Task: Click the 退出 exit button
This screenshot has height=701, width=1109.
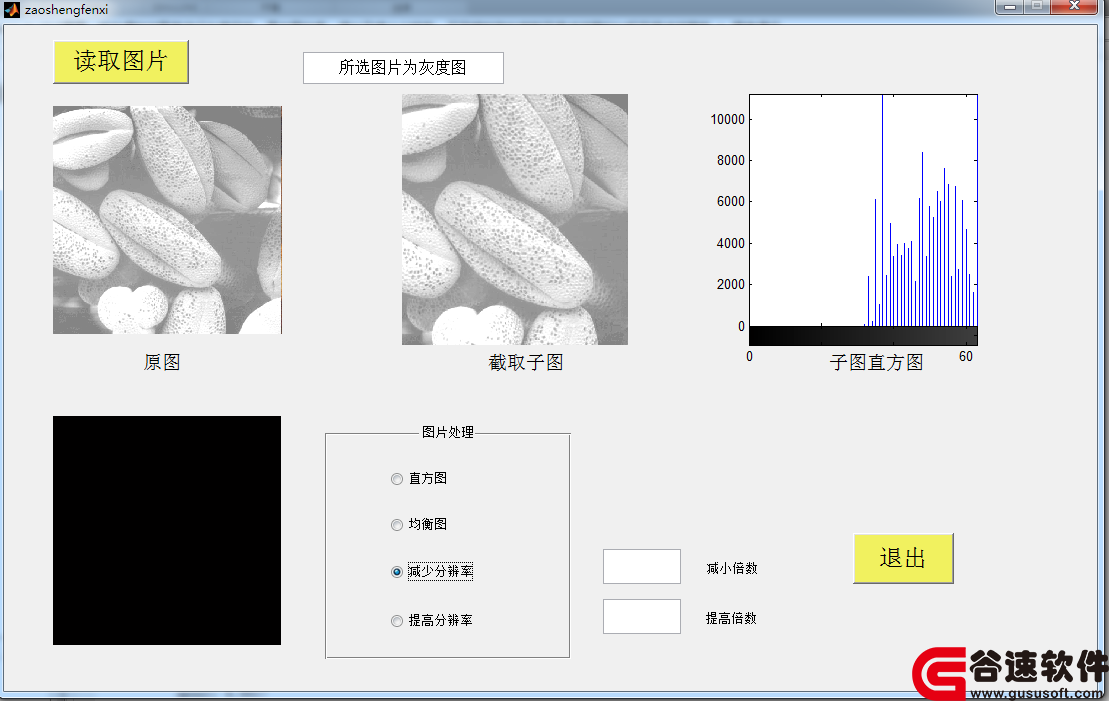Action: [903, 558]
